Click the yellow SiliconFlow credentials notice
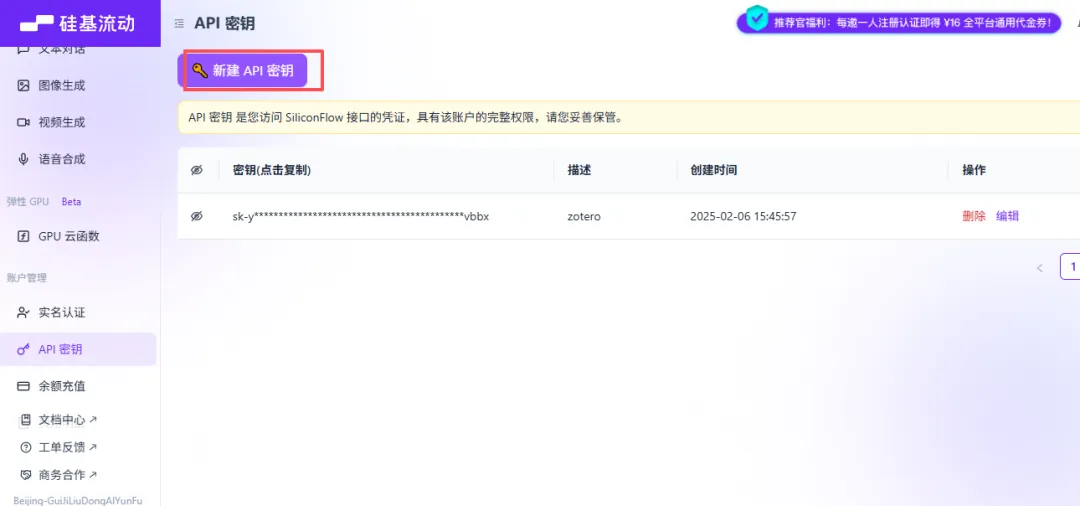This screenshot has height=506, width=1080. click(x=629, y=118)
